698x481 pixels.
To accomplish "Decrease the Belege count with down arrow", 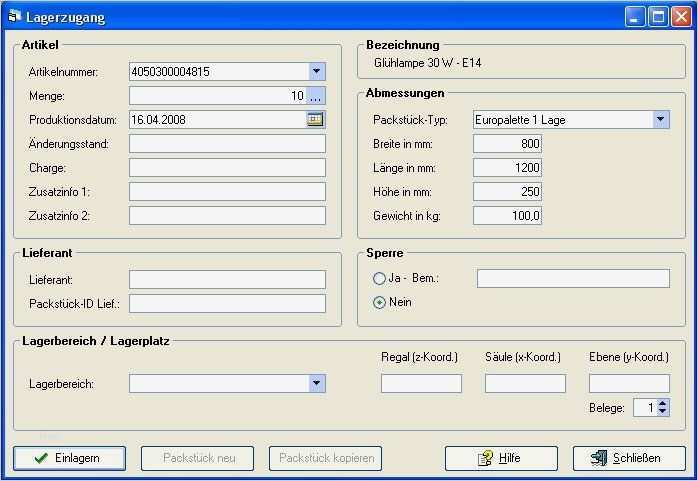I will tap(663, 411).
